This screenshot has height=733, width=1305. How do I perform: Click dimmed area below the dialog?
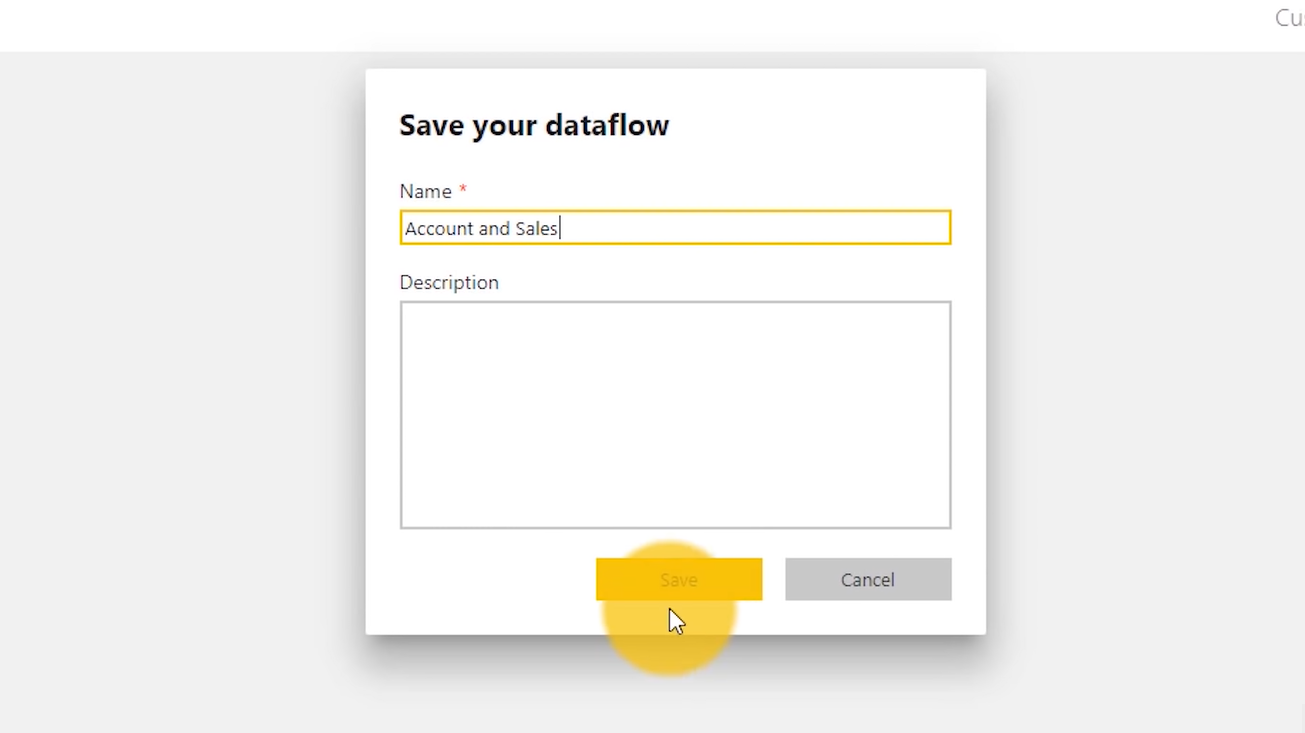coord(675,690)
